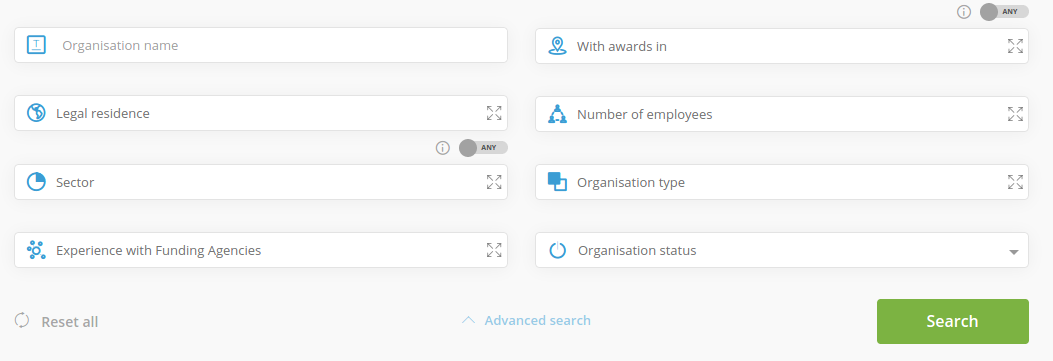Click the Advanced search link text
The width and height of the screenshot is (1053, 361).
pos(537,320)
